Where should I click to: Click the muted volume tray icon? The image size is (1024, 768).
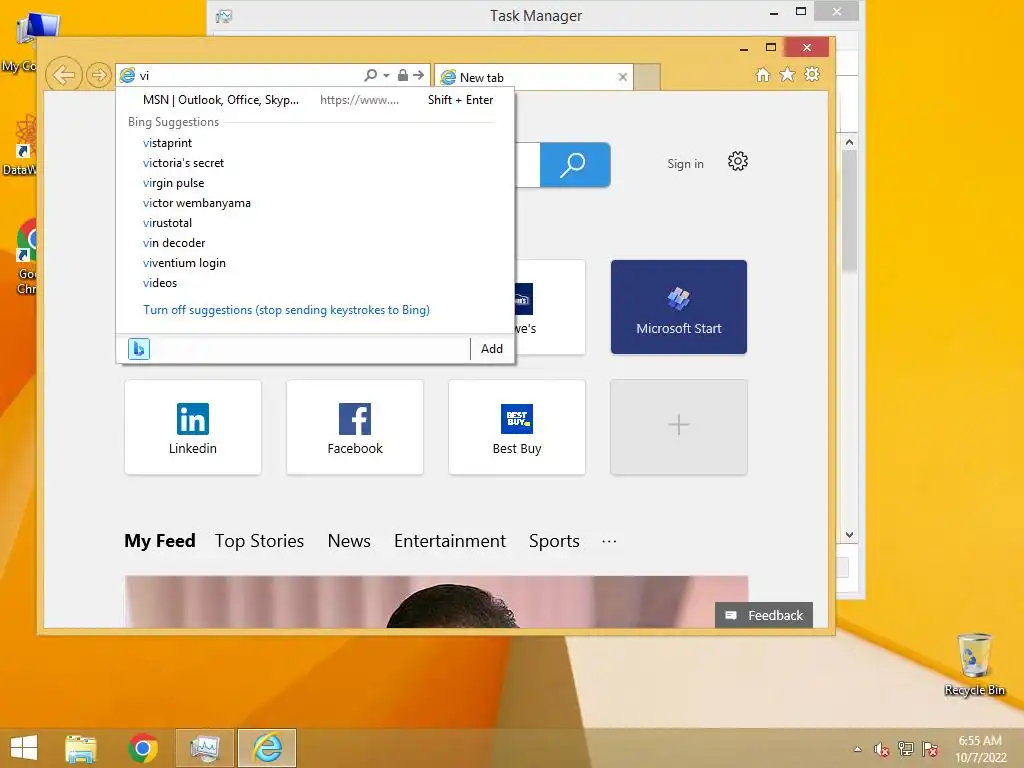(x=881, y=749)
